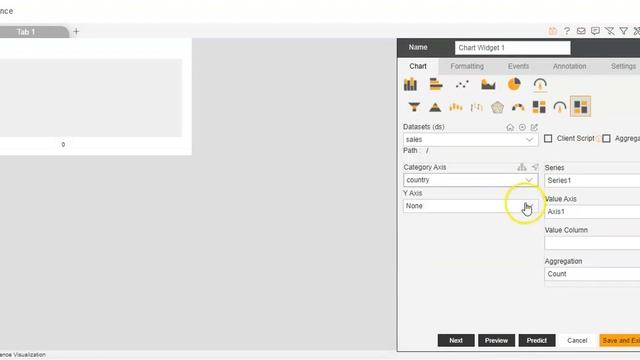Click the hierarchy icon beside Category Axis
The image size is (640, 360).
coord(522,167)
